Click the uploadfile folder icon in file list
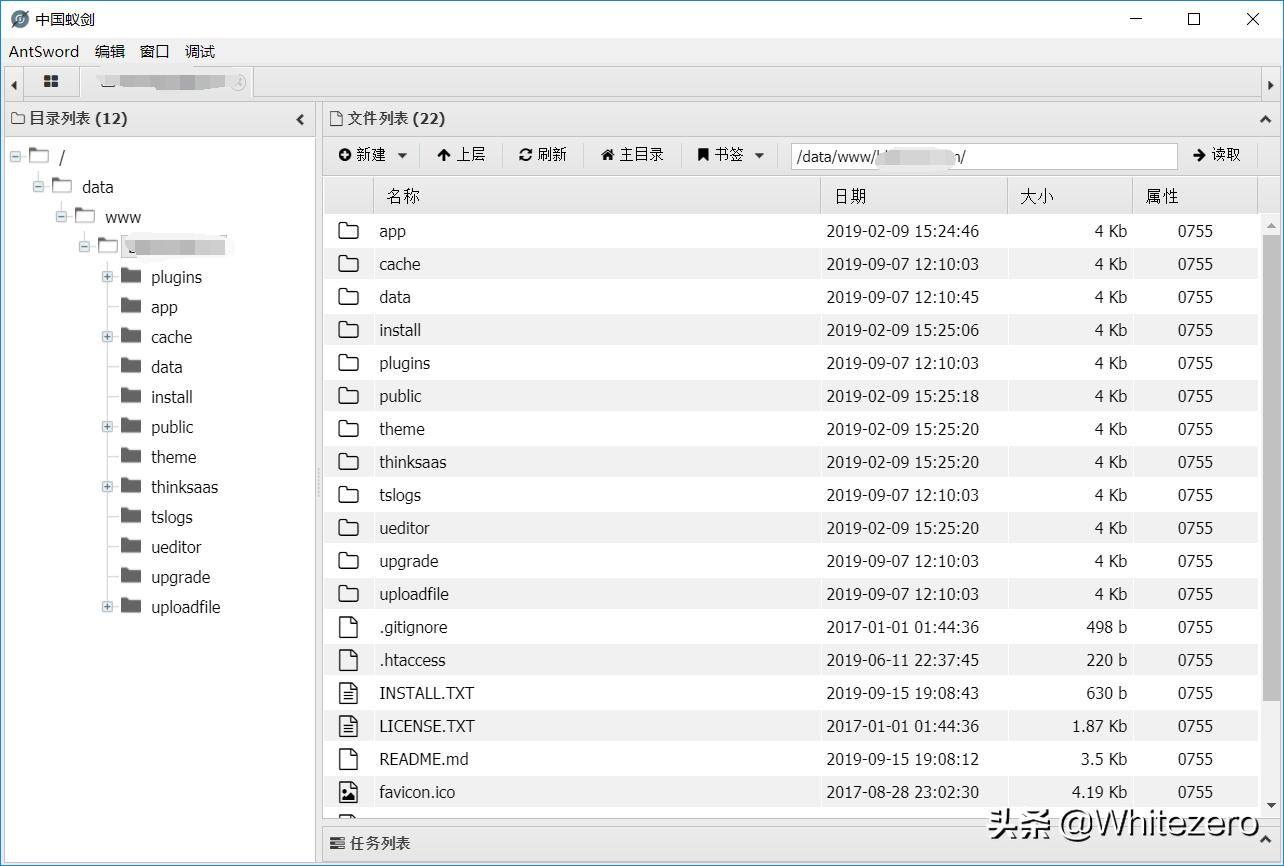This screenshot has width=1284, height=866. 348,594
